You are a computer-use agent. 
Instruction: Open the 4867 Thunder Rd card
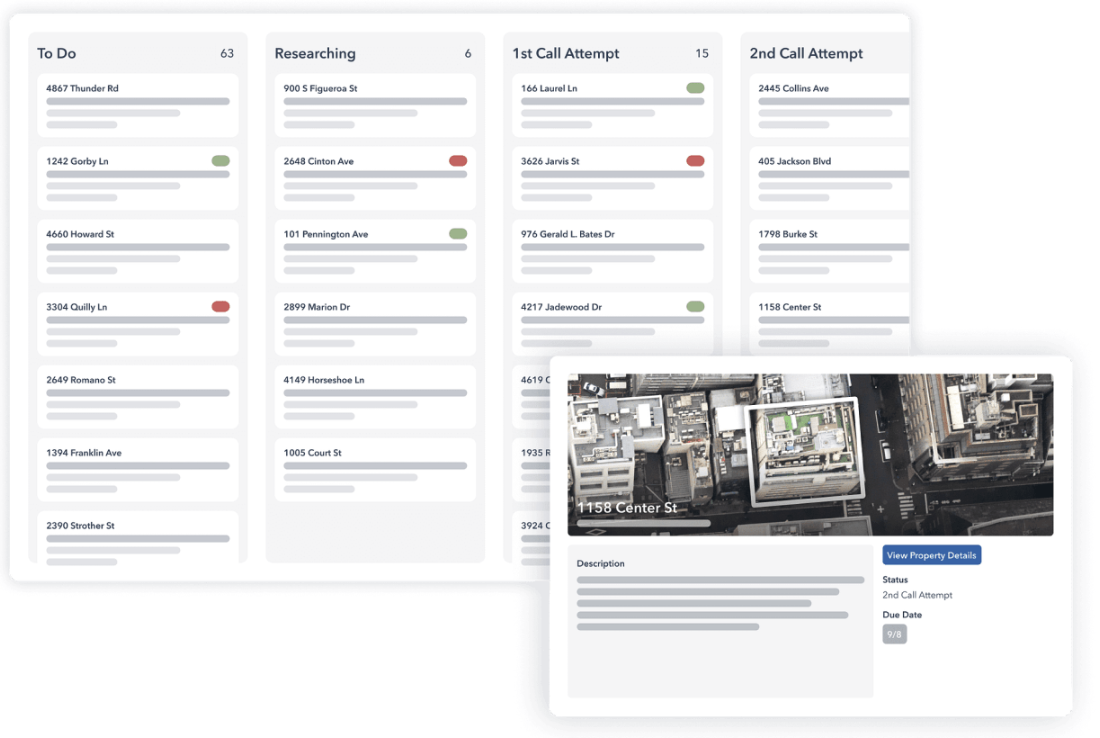(138, 105)
